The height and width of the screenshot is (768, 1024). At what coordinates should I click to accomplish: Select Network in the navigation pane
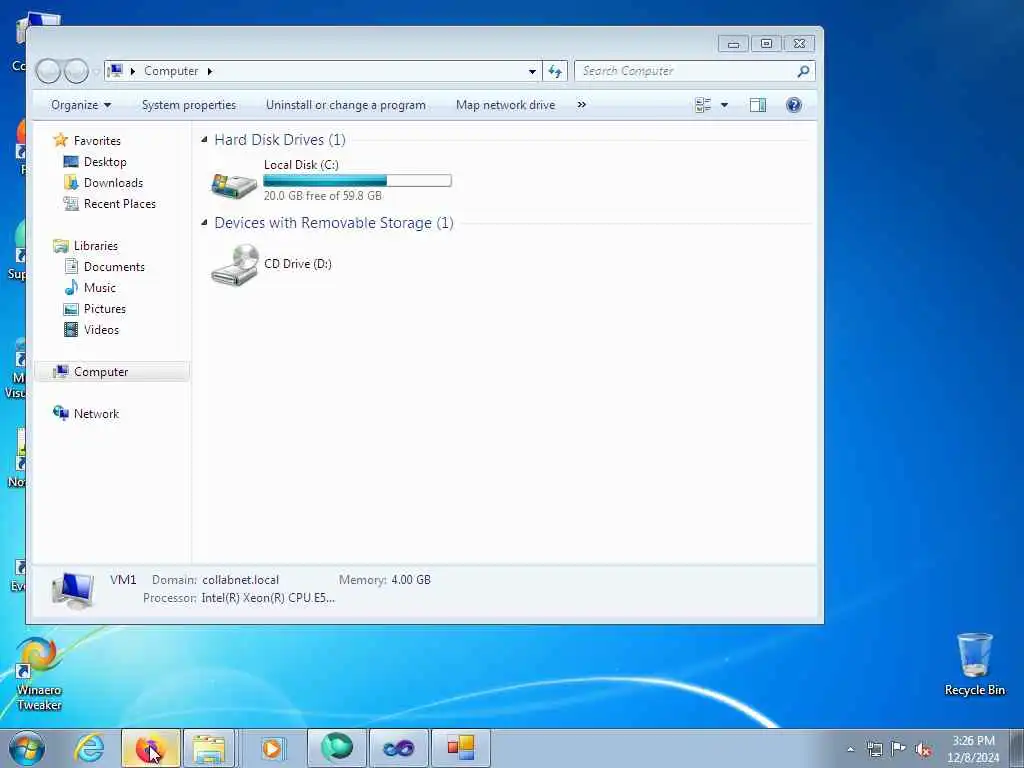tap(96, 413)
